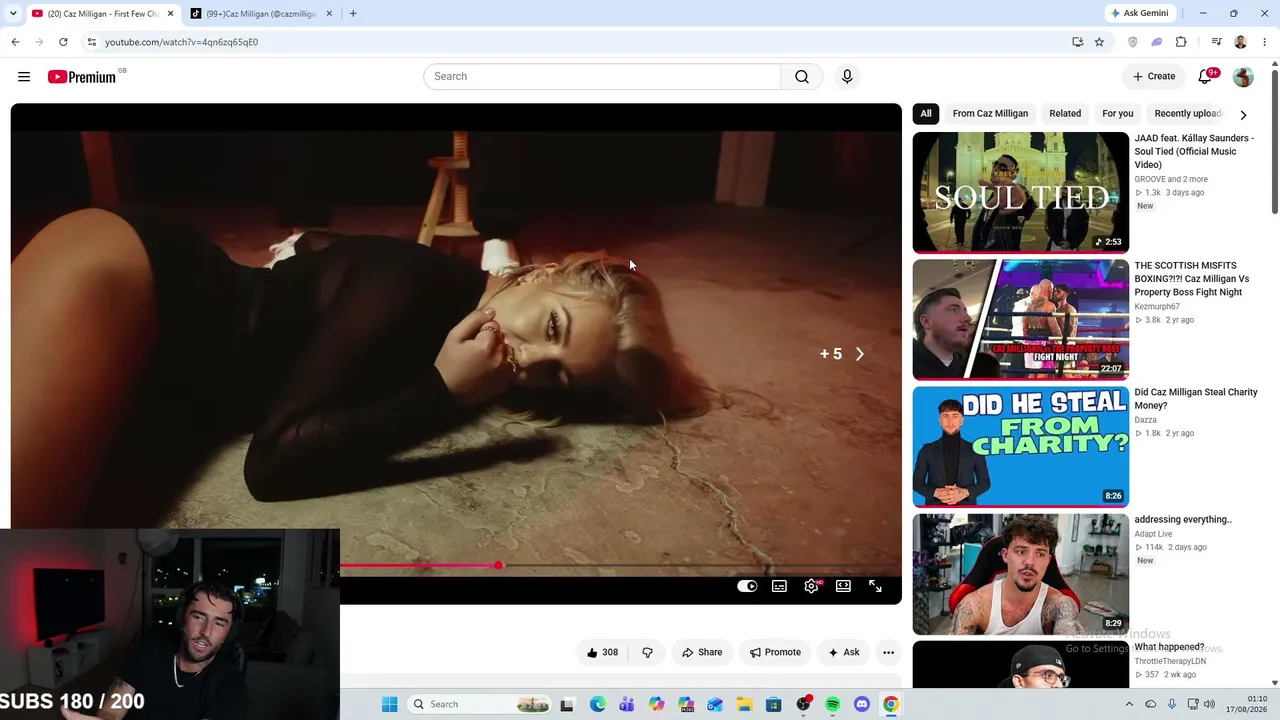Open the Create dropdown button

pos(1154,77)
